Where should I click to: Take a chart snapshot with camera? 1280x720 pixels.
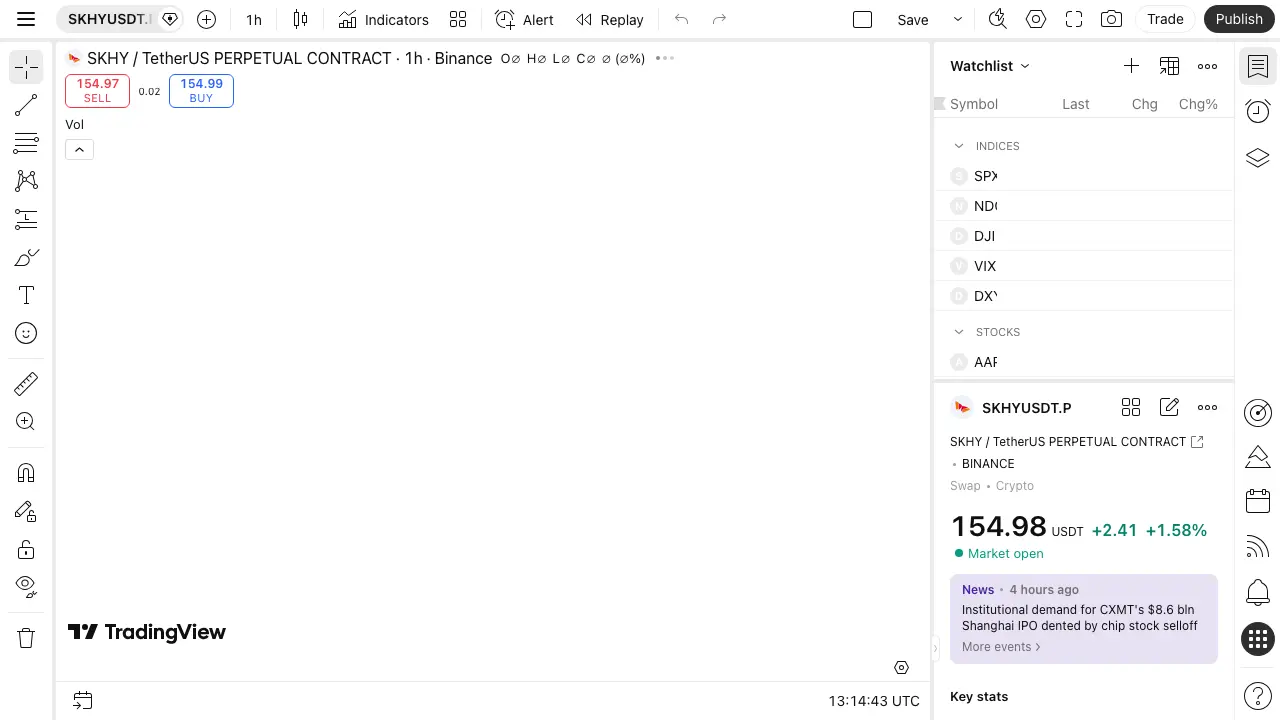pos(1111,19)
